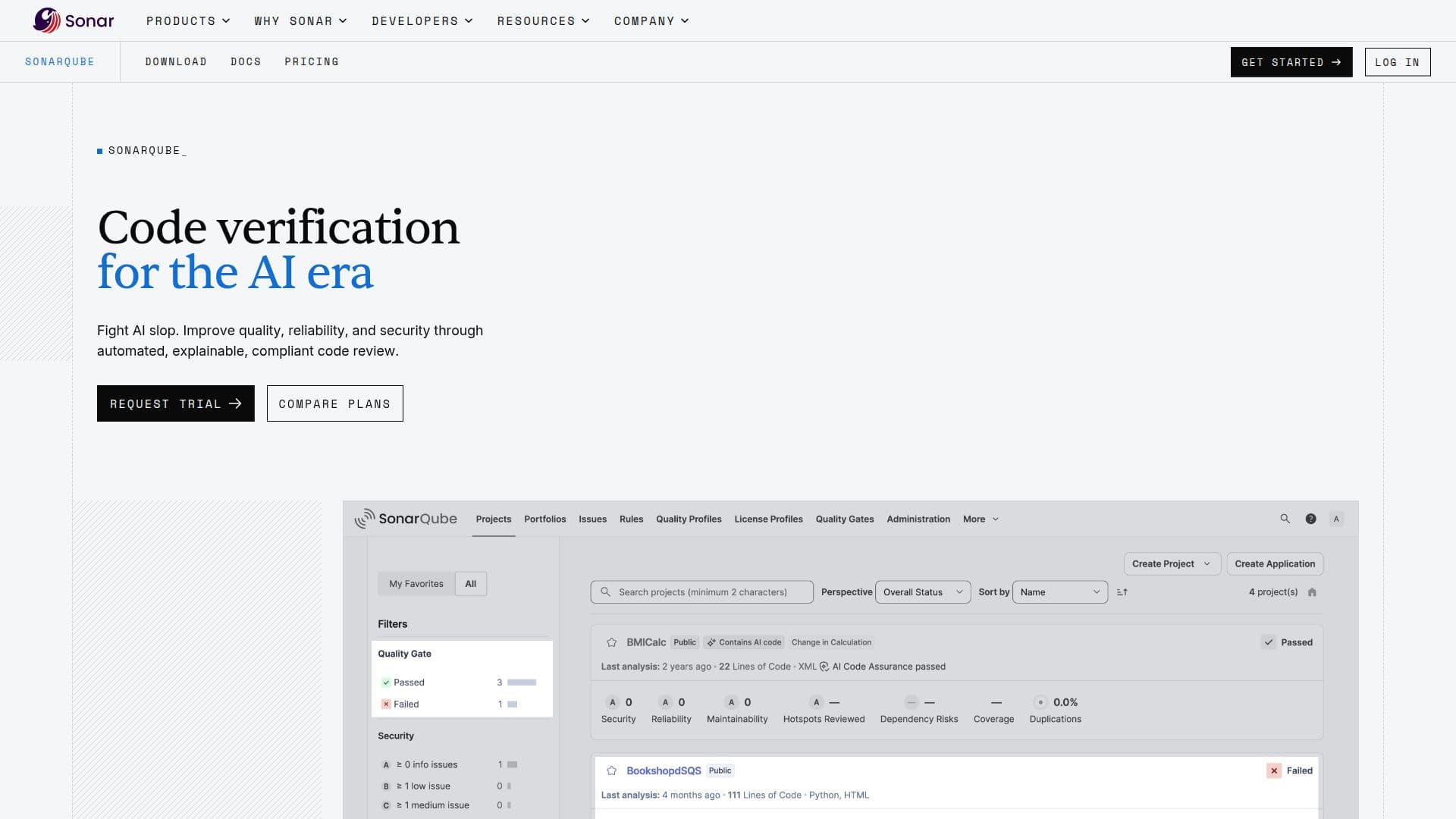Screen dimensions: 1456x819
Task: Click the Passed filter count bar
Action: click(x=522, y=682)
